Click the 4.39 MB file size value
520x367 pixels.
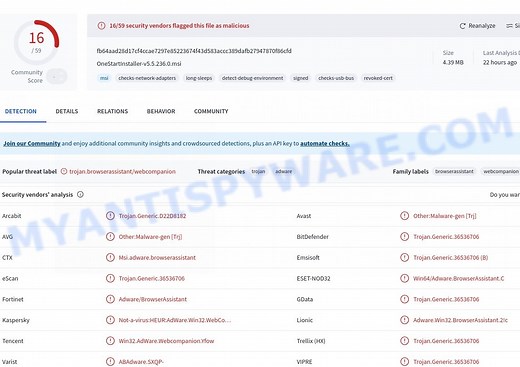pyautogui.click(x=453, y=62)
